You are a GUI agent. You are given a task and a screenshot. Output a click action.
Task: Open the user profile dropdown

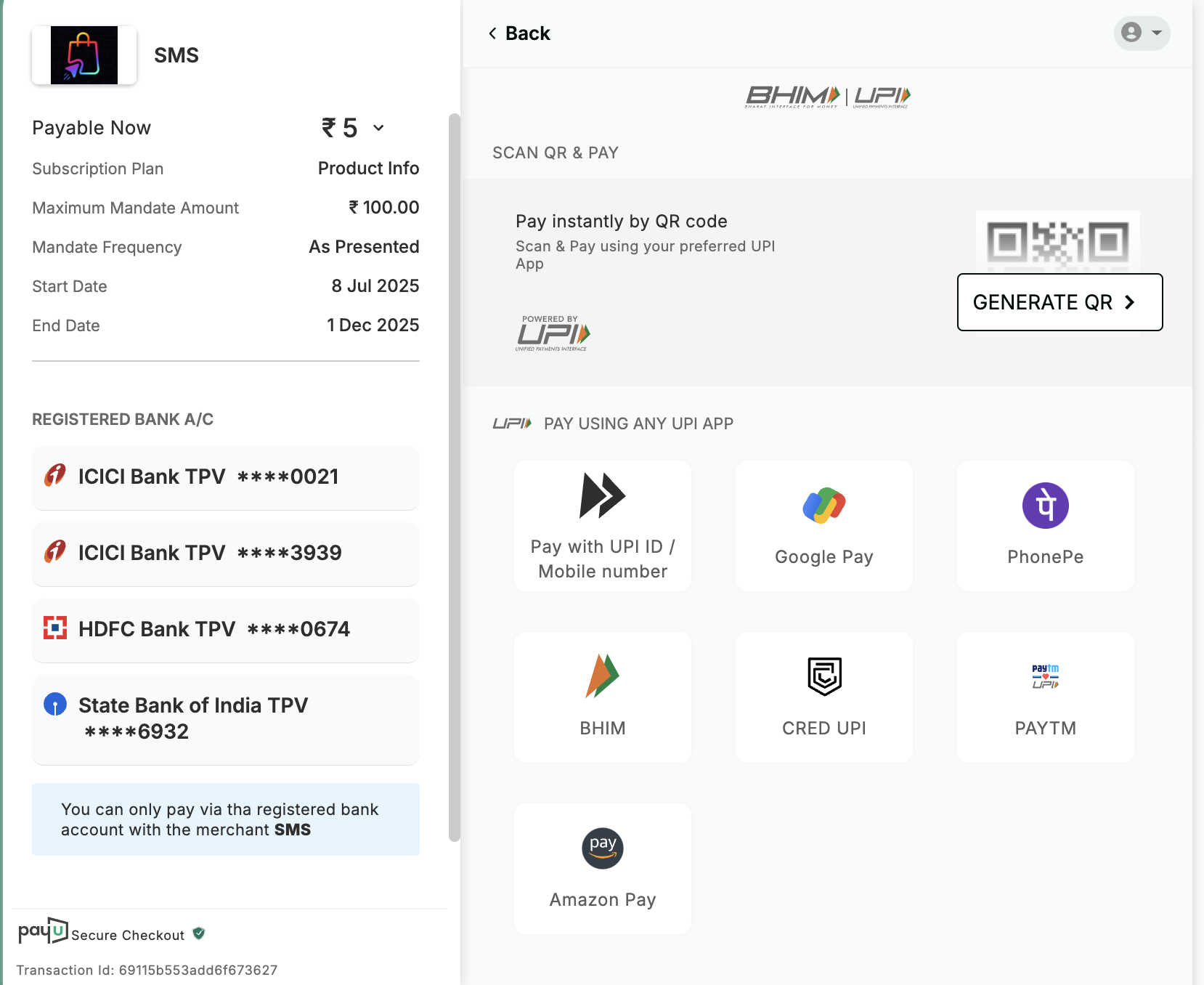tap(1142, 33)
